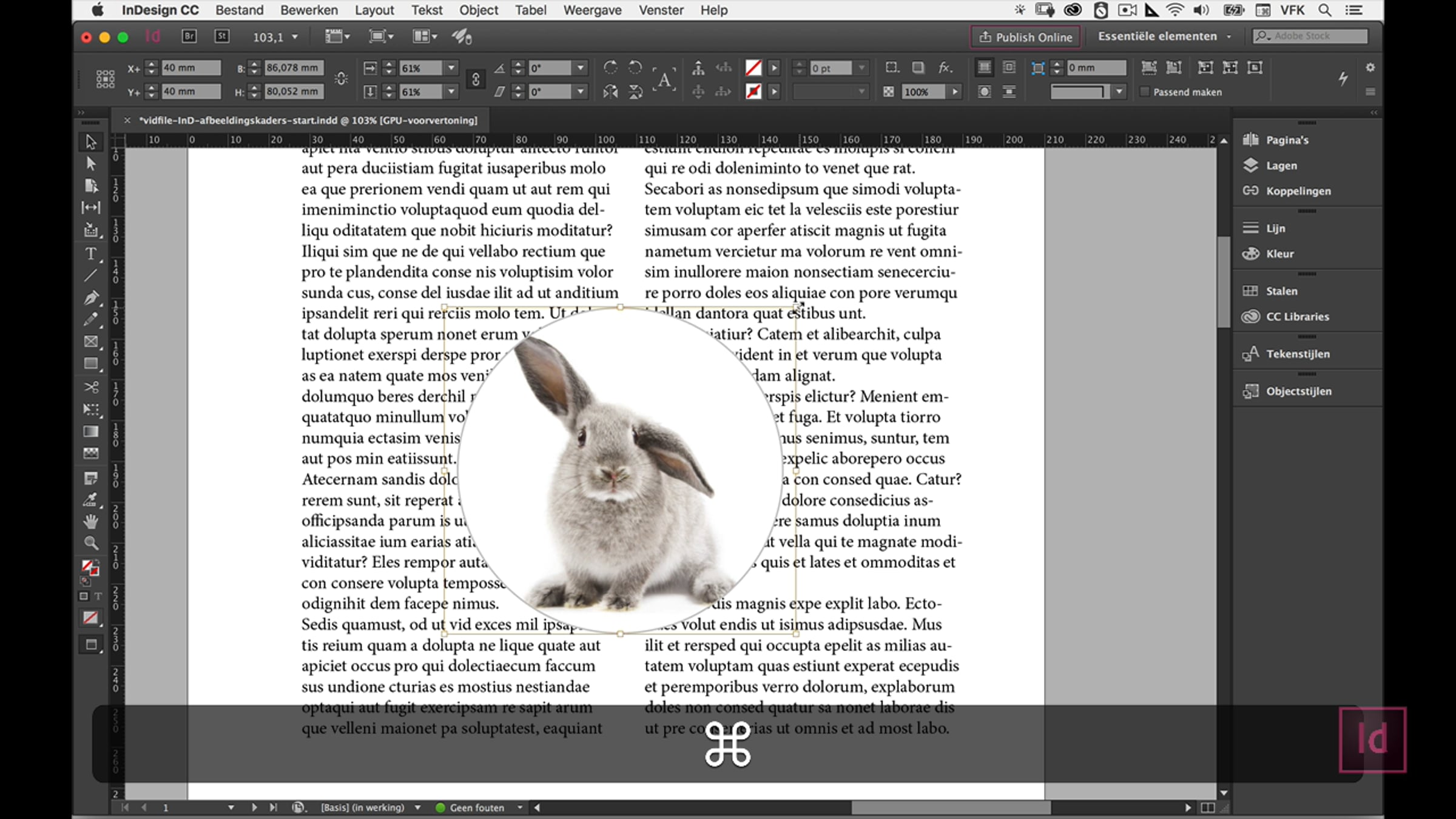
Task: Choose the Zoom tool in toolbox
Action: point(90,543)
